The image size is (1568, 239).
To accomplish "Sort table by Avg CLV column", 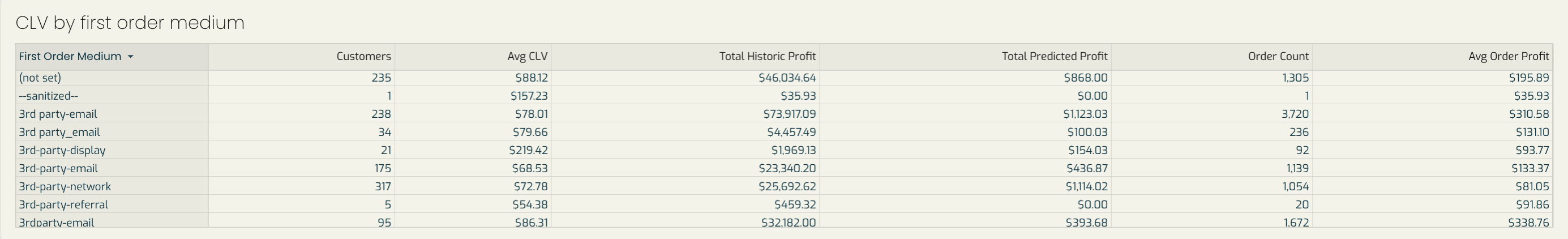I will [x=527, y=57].
